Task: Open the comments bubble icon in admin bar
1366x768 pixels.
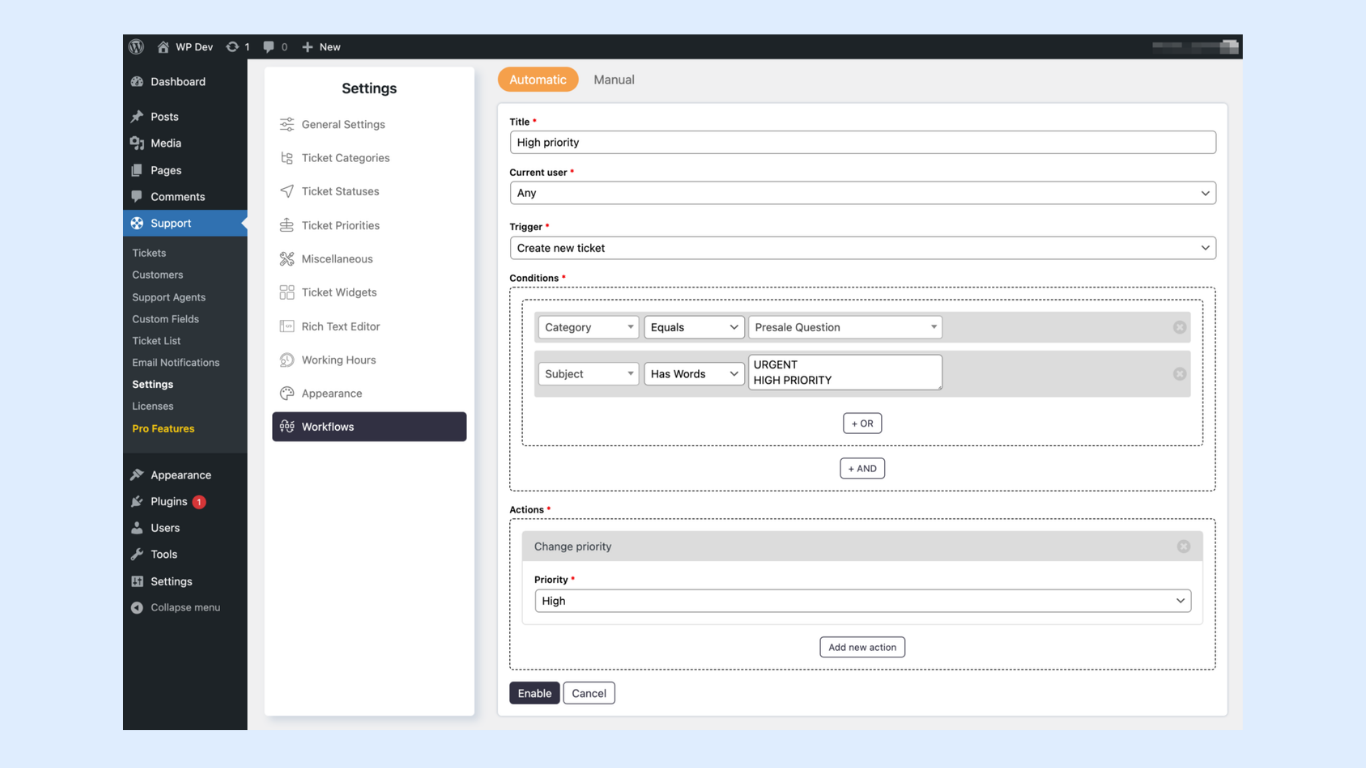Action: pyautogui.click(x=269, y=47)
